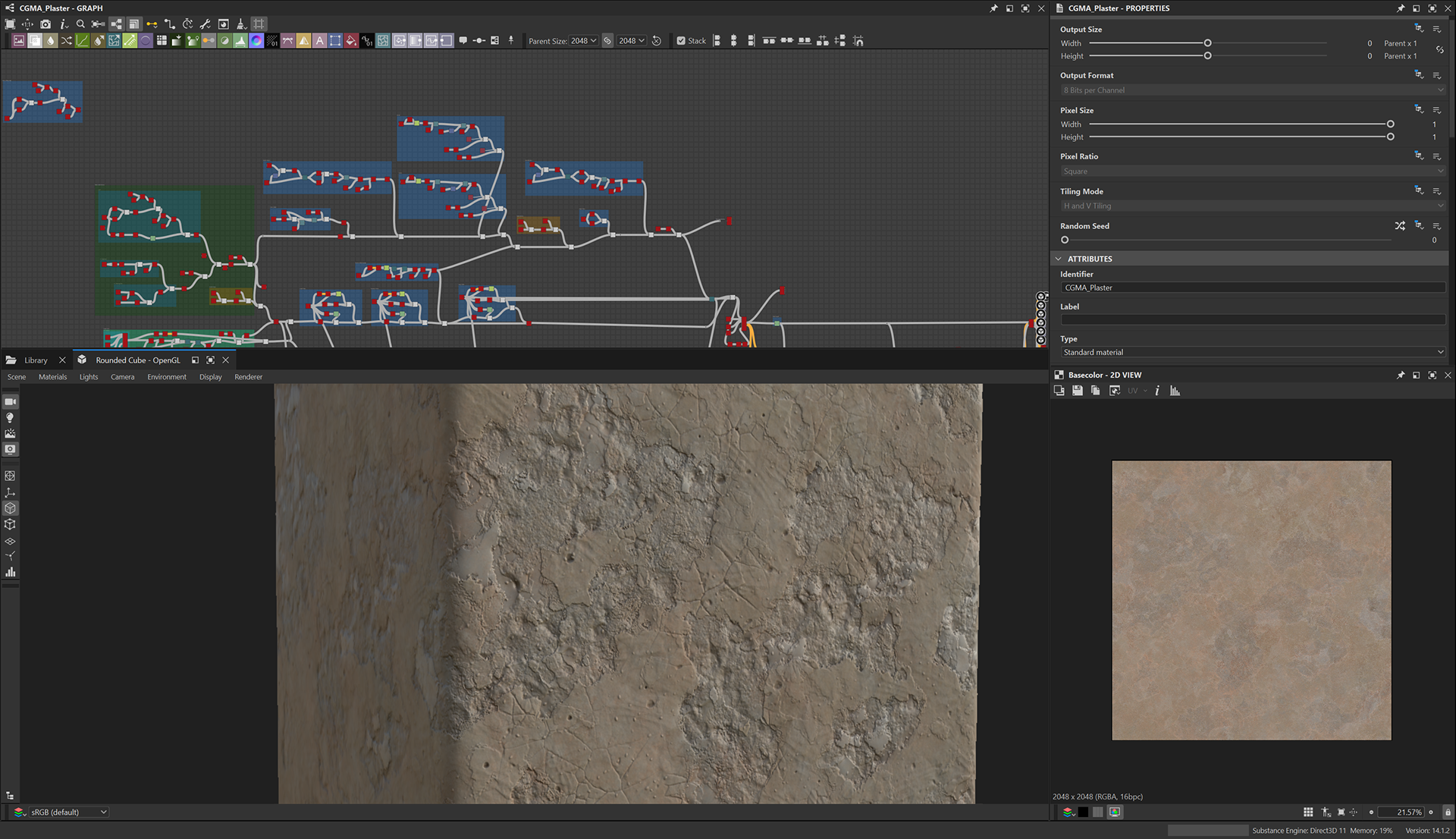Add a Curve node from toolbar
This screenshot has height=839, width=1456.
(82, 41)
